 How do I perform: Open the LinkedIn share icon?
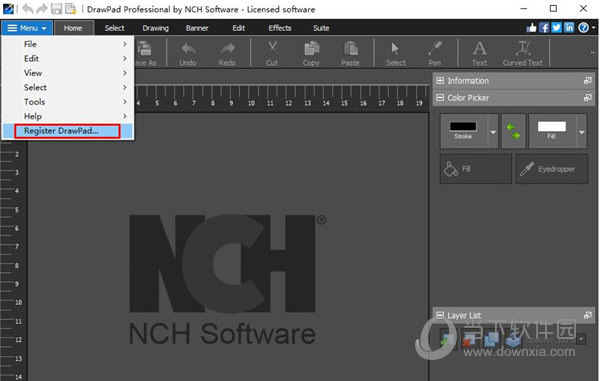pos(569,28)
